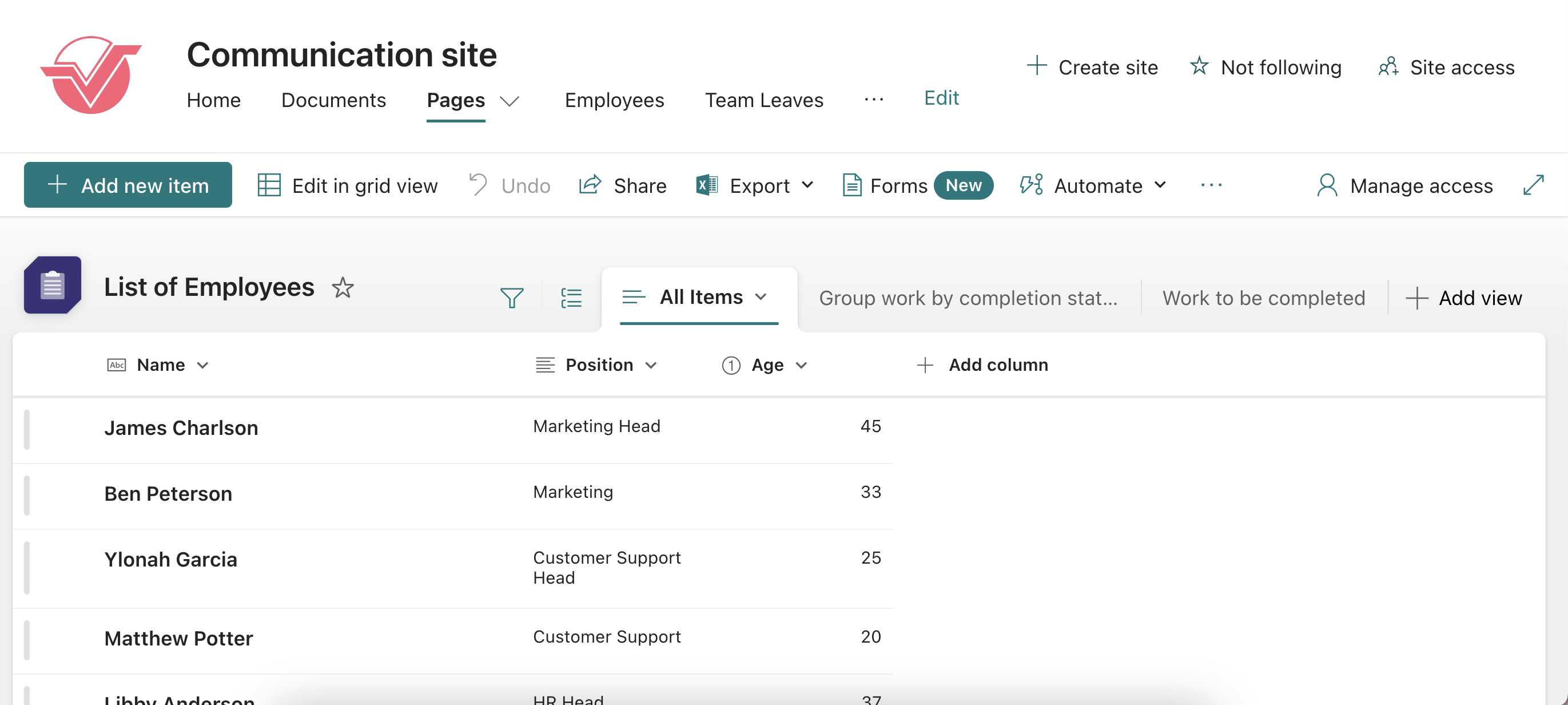
Task: Click the purple clipboard list icon
Action: point(53,285)
